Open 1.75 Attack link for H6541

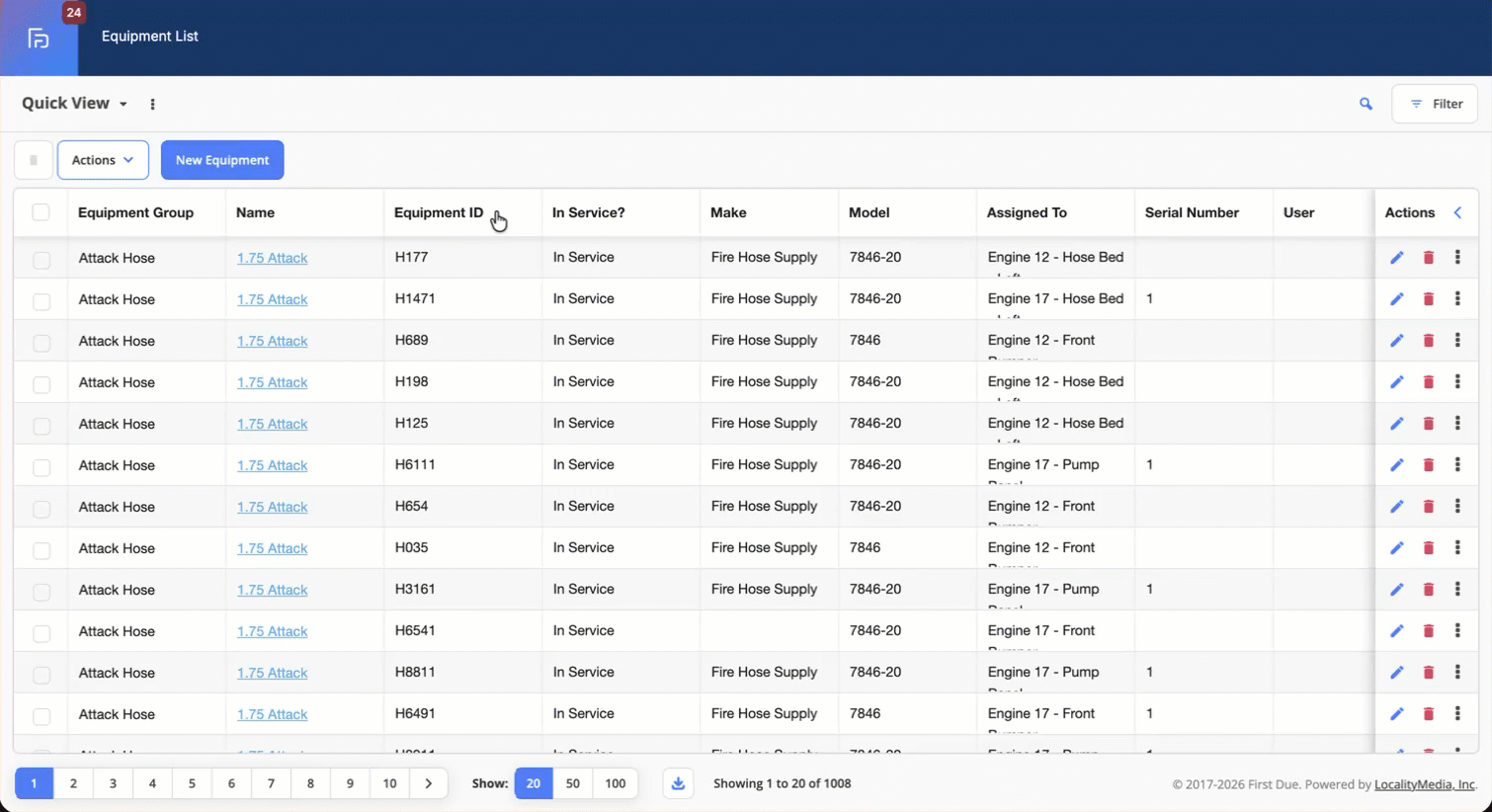(x=272, y=631)
